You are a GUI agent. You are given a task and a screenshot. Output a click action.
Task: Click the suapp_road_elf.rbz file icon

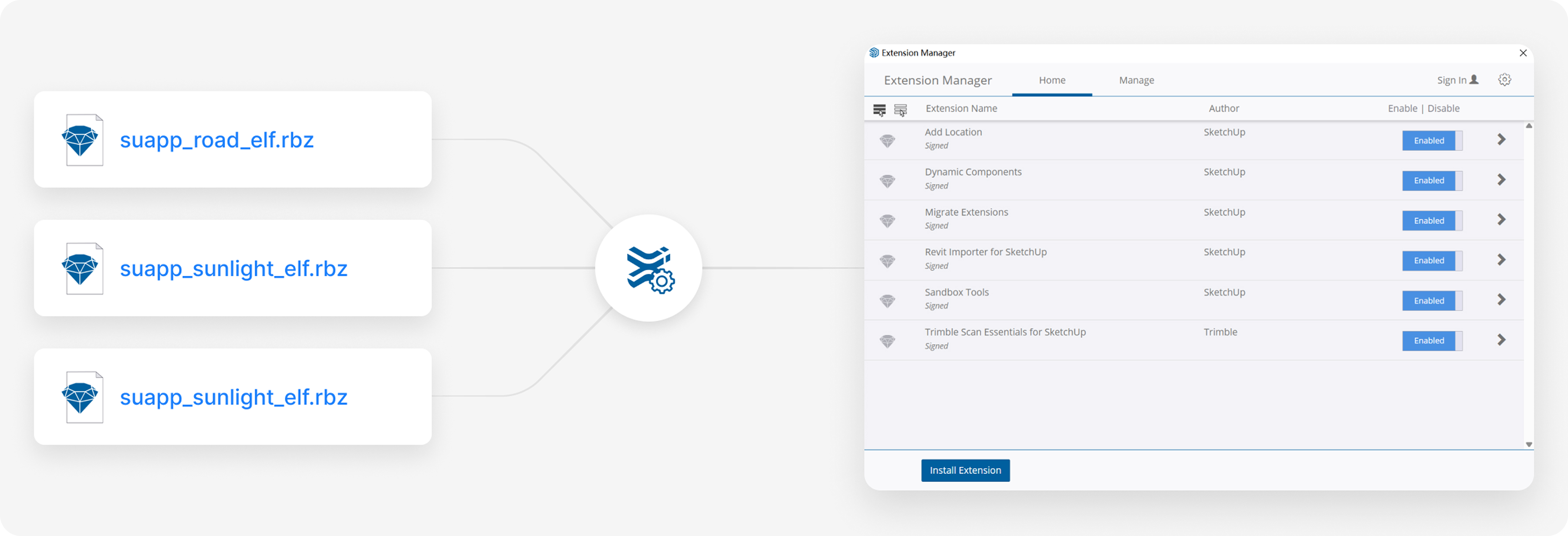[82, 140]
